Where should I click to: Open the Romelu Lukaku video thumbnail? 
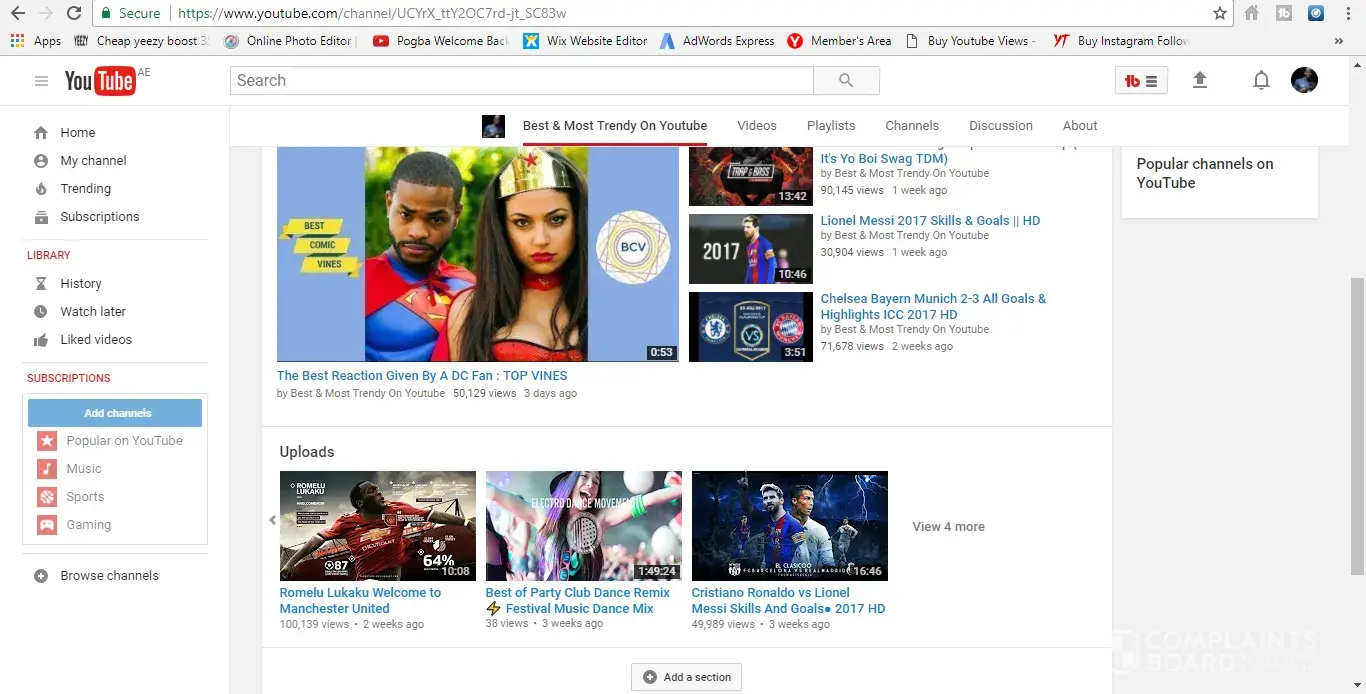tap(377, 526)
